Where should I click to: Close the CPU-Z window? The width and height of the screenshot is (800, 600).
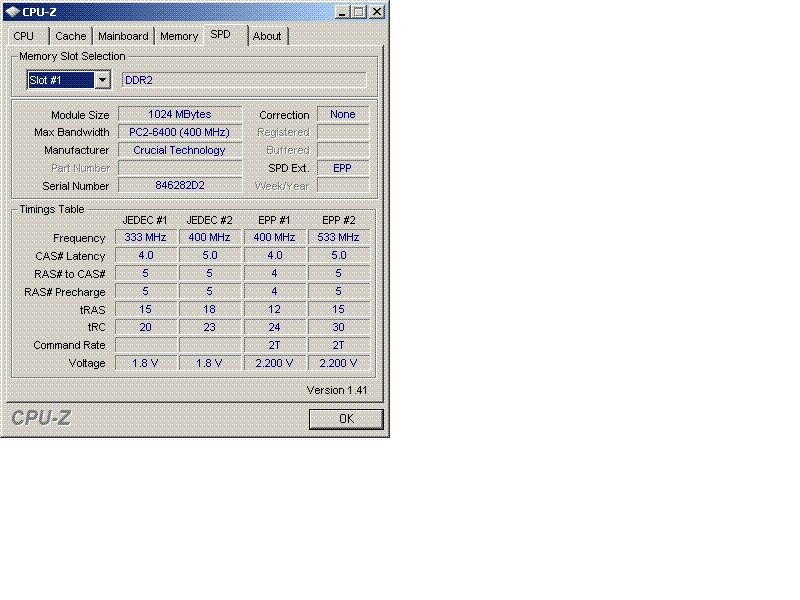click(377, 12)
